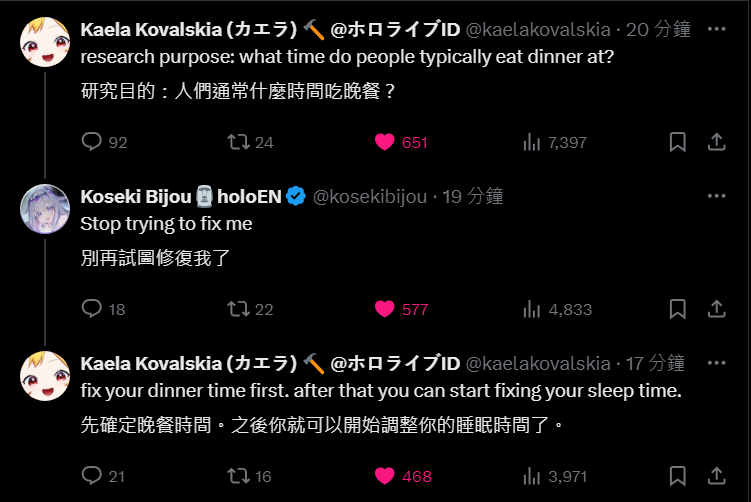Image resolution: width=751 pixels, height=502 pixels.
Task: View analytics showing 4,833 views
Action: [x=532, y=309]
